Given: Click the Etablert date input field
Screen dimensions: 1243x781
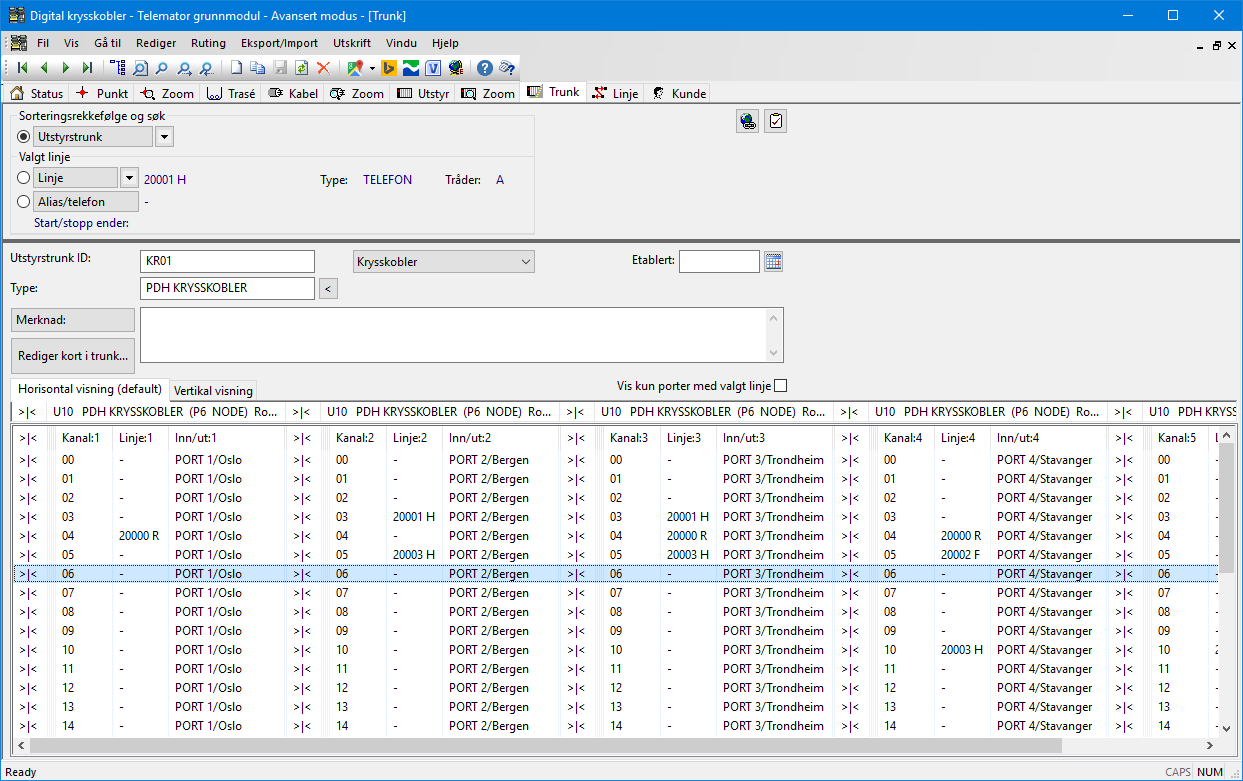Looking at the screenshot, I should click(719, 262).
